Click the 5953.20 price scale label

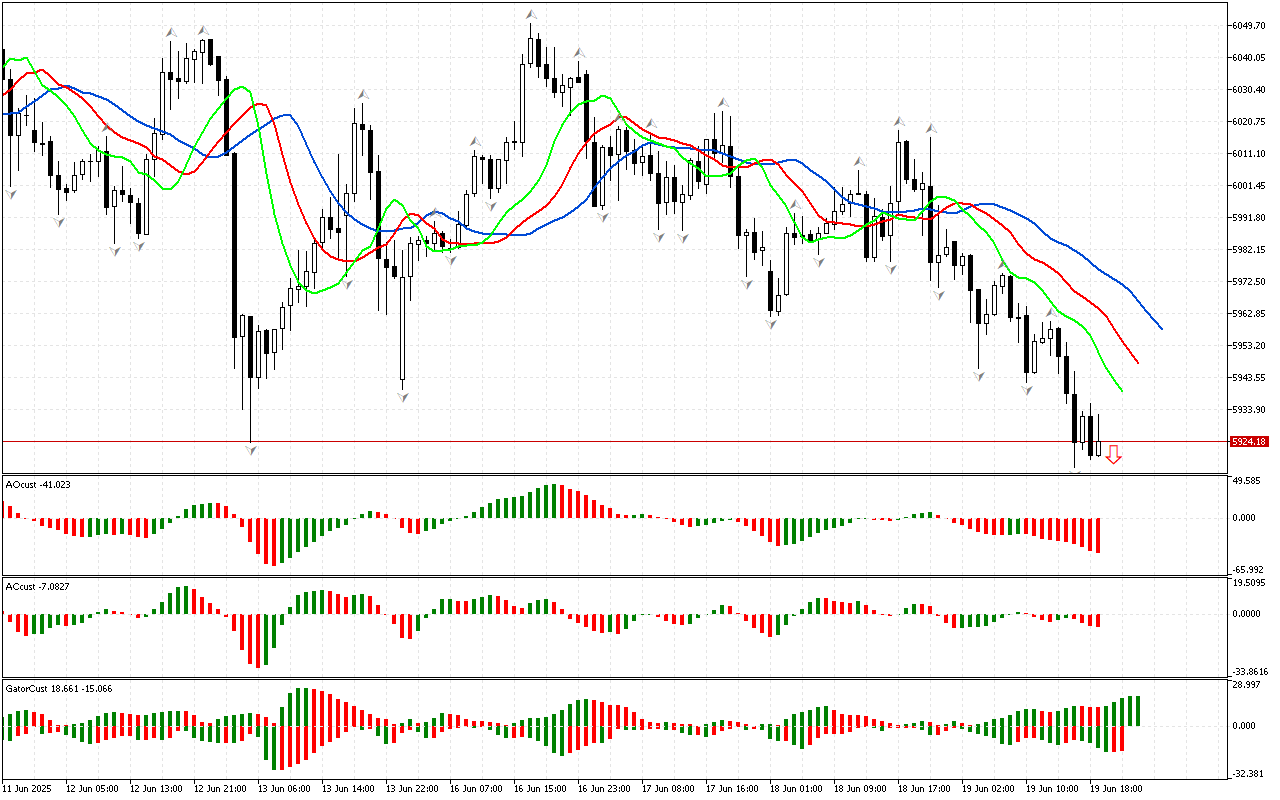click(1250, 346)
